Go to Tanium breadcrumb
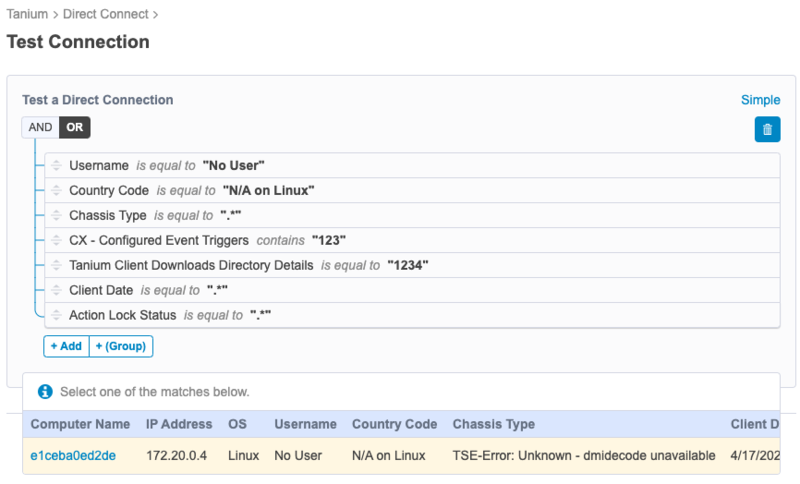The image size is (800, 484). tap(27, 14)
